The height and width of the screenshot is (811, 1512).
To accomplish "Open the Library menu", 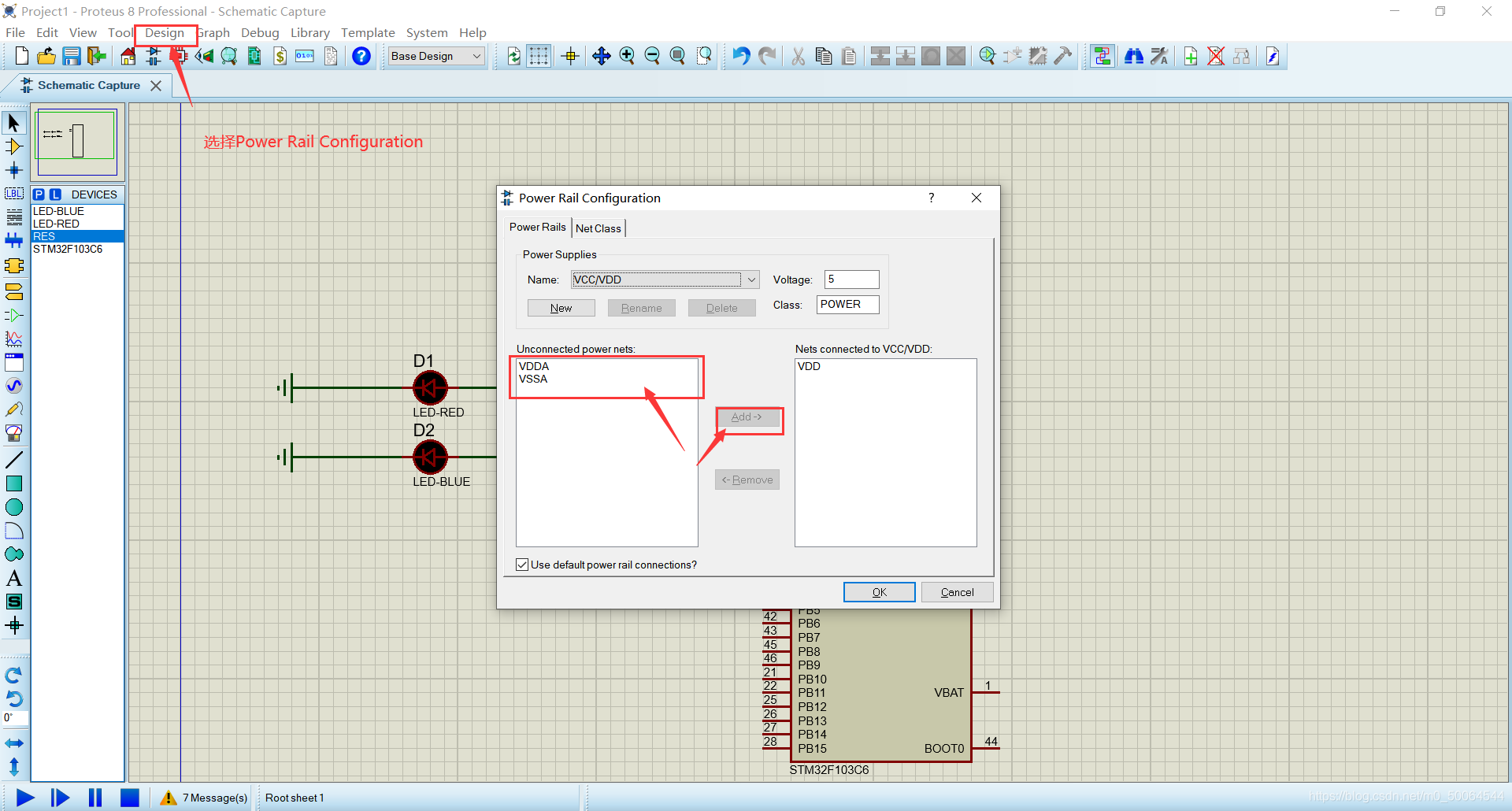I will 309,33.
